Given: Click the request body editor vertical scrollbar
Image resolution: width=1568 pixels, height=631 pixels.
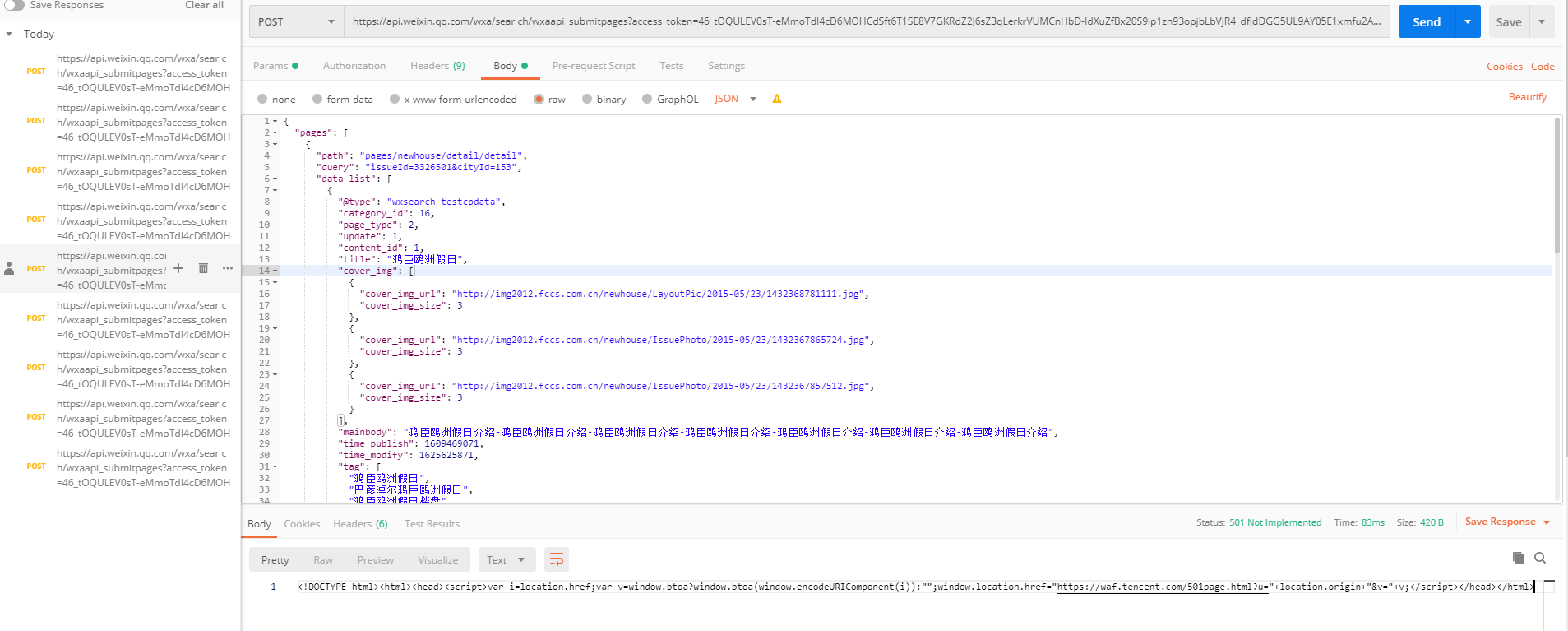Looking at the screenshot, I should pyautogui.click(x=1557, y=185).
